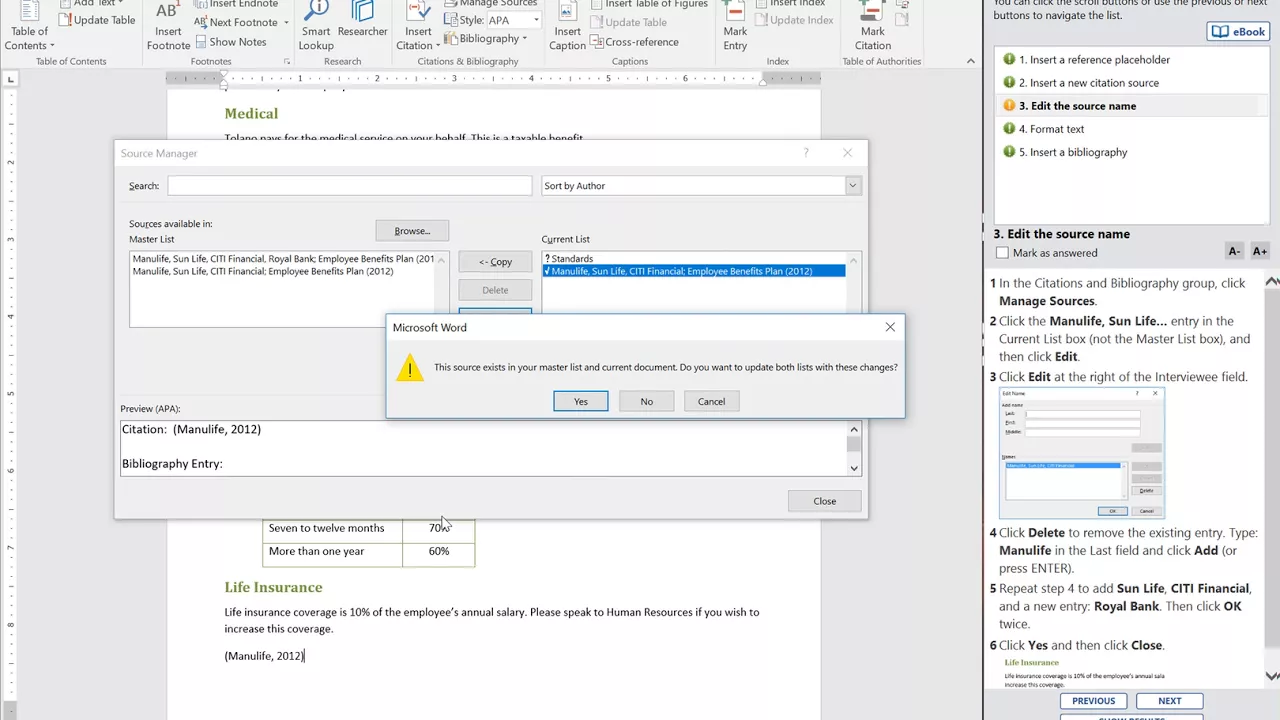Click Show Notes in Footnotes group
This screenshot has height=720, width=1280.
point(231,42)
